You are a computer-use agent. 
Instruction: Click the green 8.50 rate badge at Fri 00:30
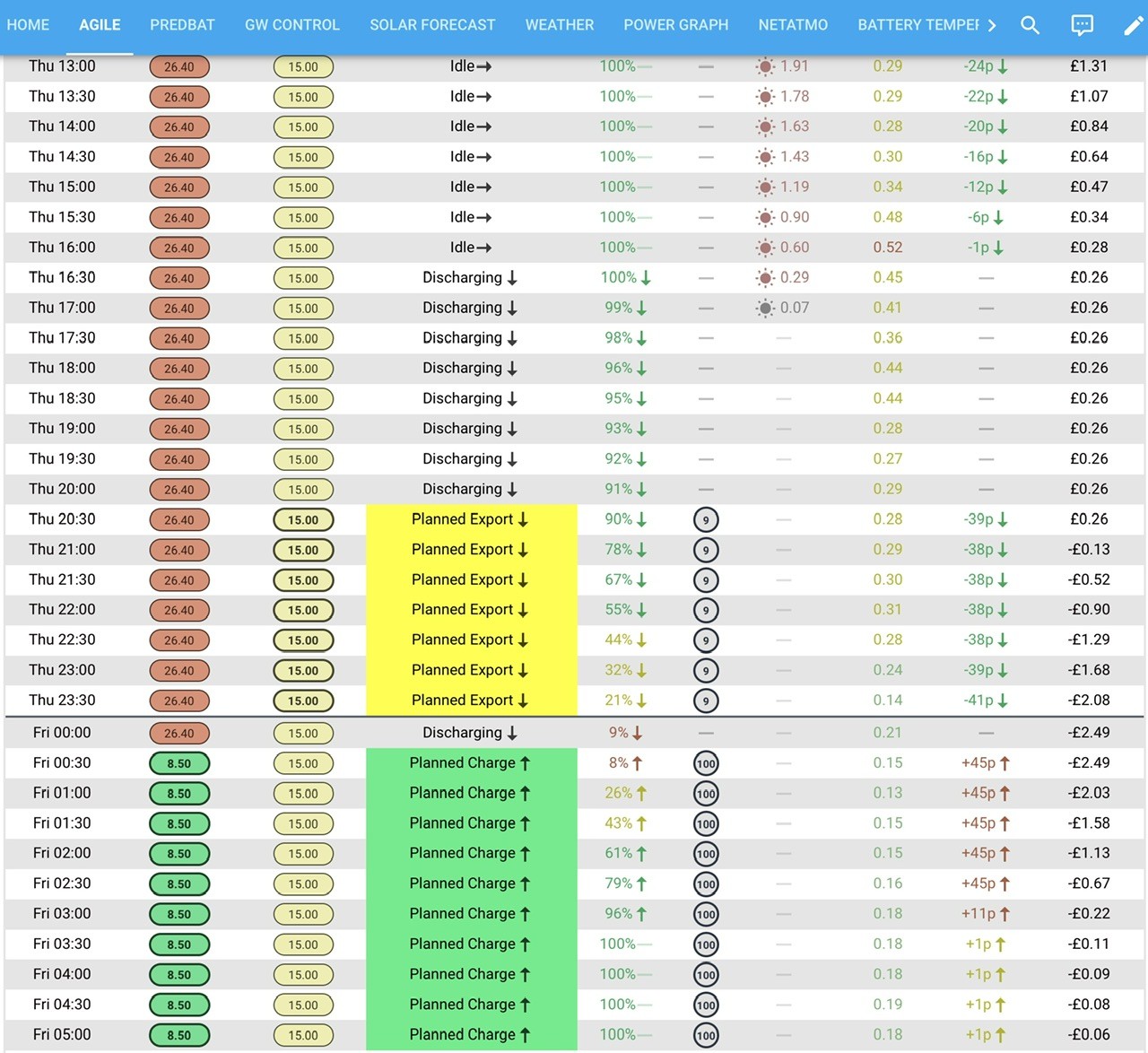[179, 764]
